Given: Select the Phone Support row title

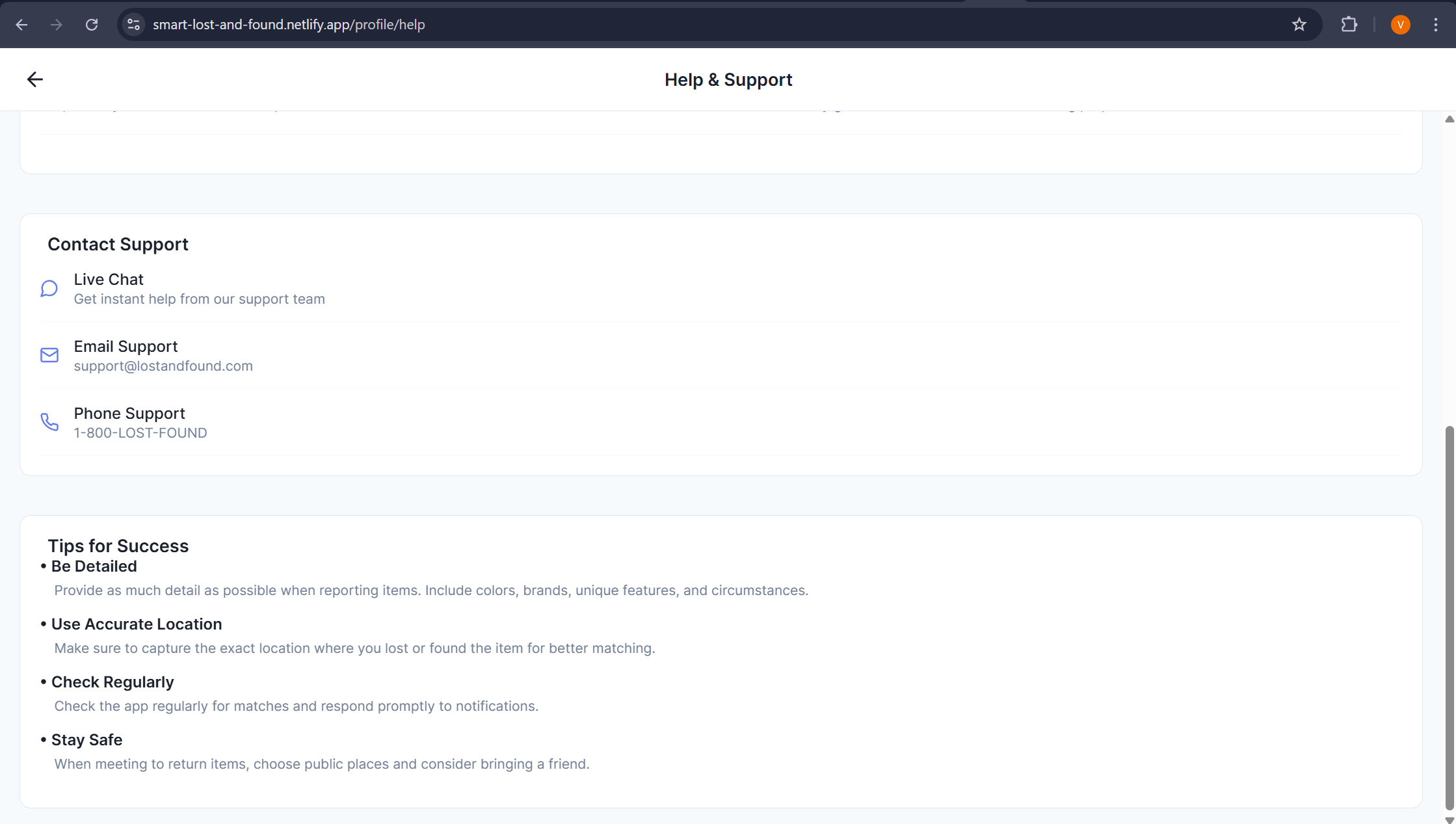Looking at the screenshot, I should click(129, 414).
